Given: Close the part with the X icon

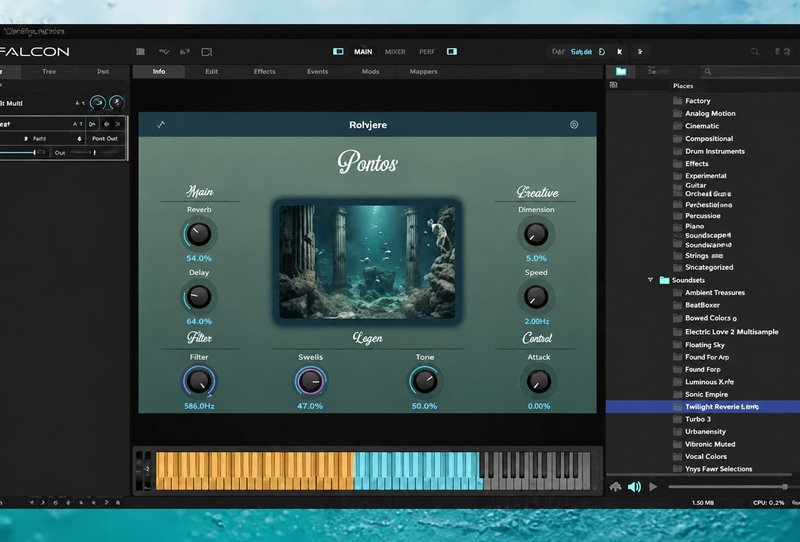Looking at the screenshot, I should 118,124.
